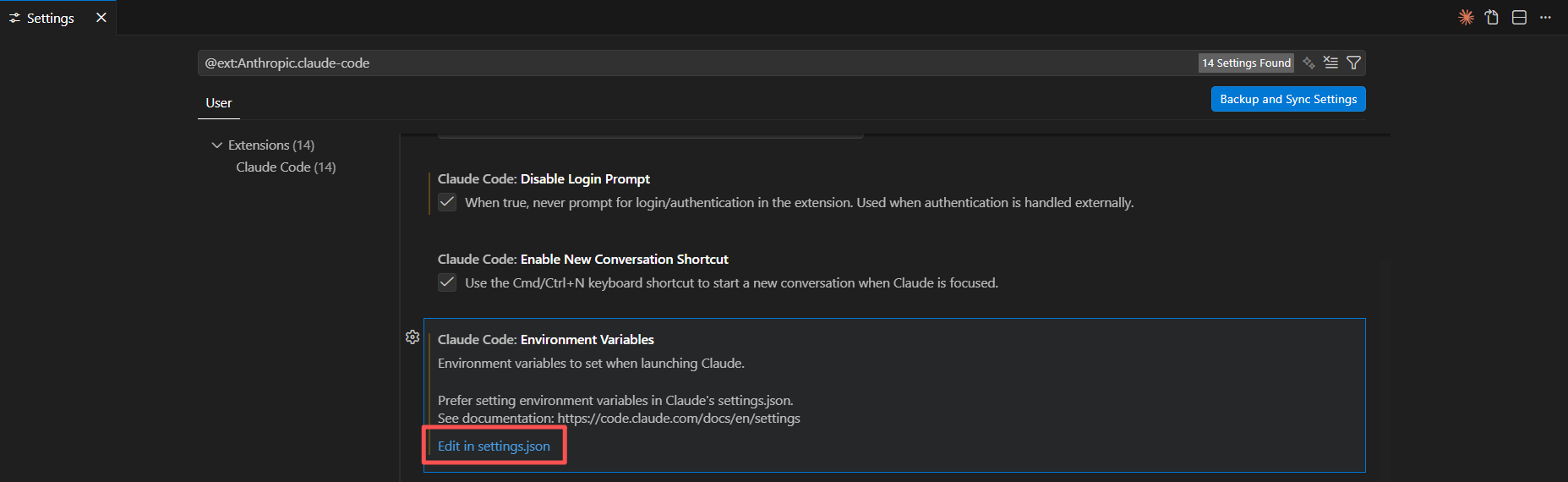Select Claude Code (14) in the settings tree
Image resolution: width=1568 pixels, height=482 pixels.
coord(286,167)
